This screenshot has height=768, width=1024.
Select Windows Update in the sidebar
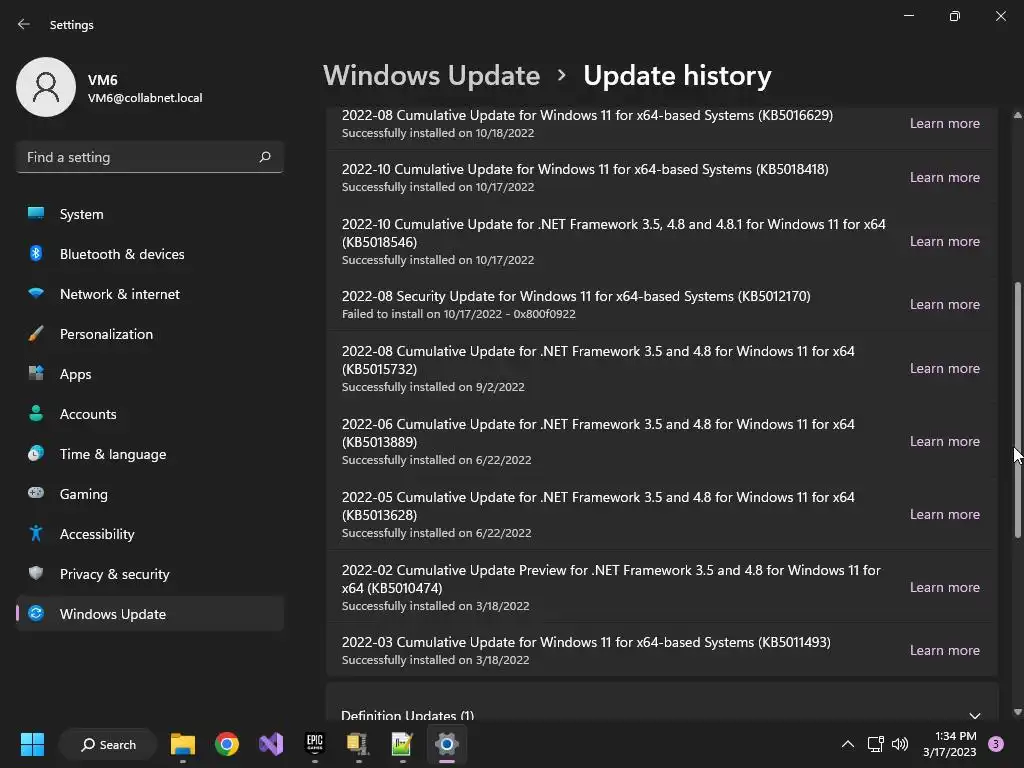pyautogui.click(x=149, y=613)
